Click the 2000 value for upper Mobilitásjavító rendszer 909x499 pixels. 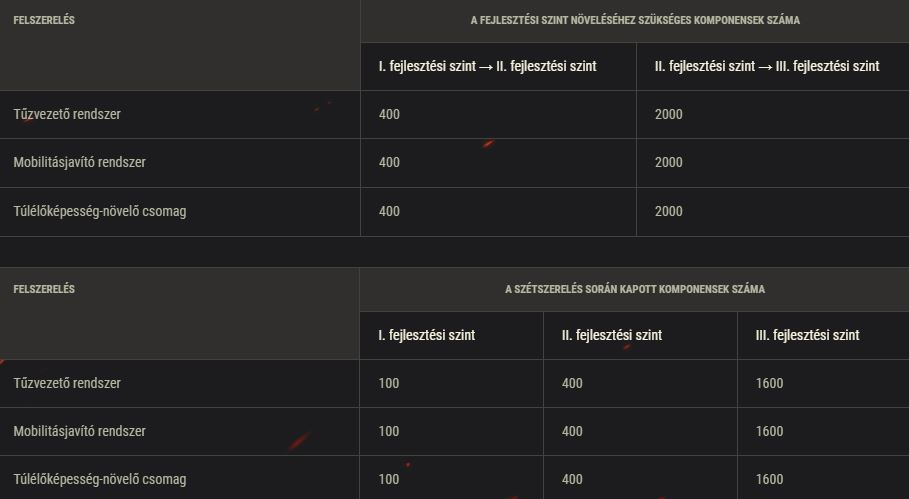pyautogui.click(x=668, y=162)
